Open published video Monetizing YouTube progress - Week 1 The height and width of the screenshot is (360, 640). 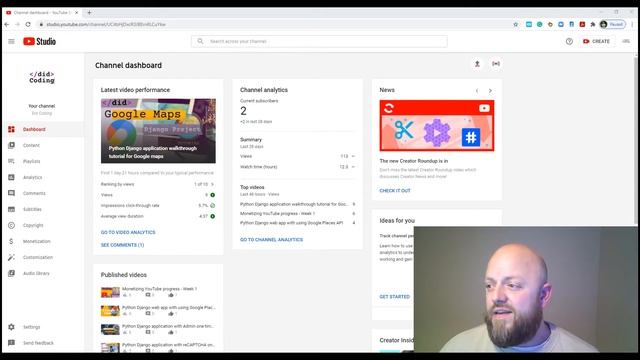click(160, 289)
